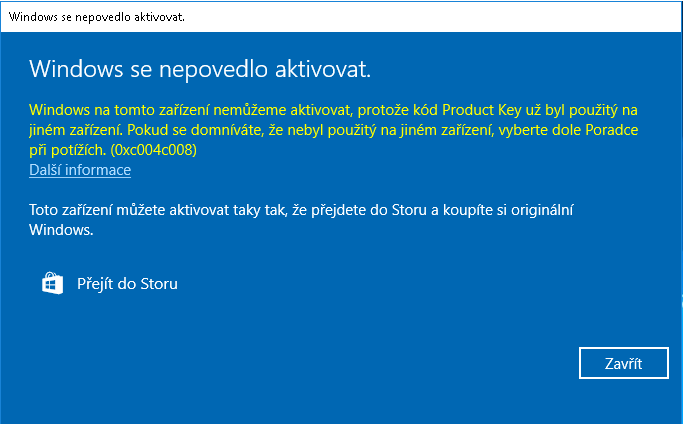Open the Další informace link
The width and height of the screenshot is (684, 424).
[x=80, y=170]
